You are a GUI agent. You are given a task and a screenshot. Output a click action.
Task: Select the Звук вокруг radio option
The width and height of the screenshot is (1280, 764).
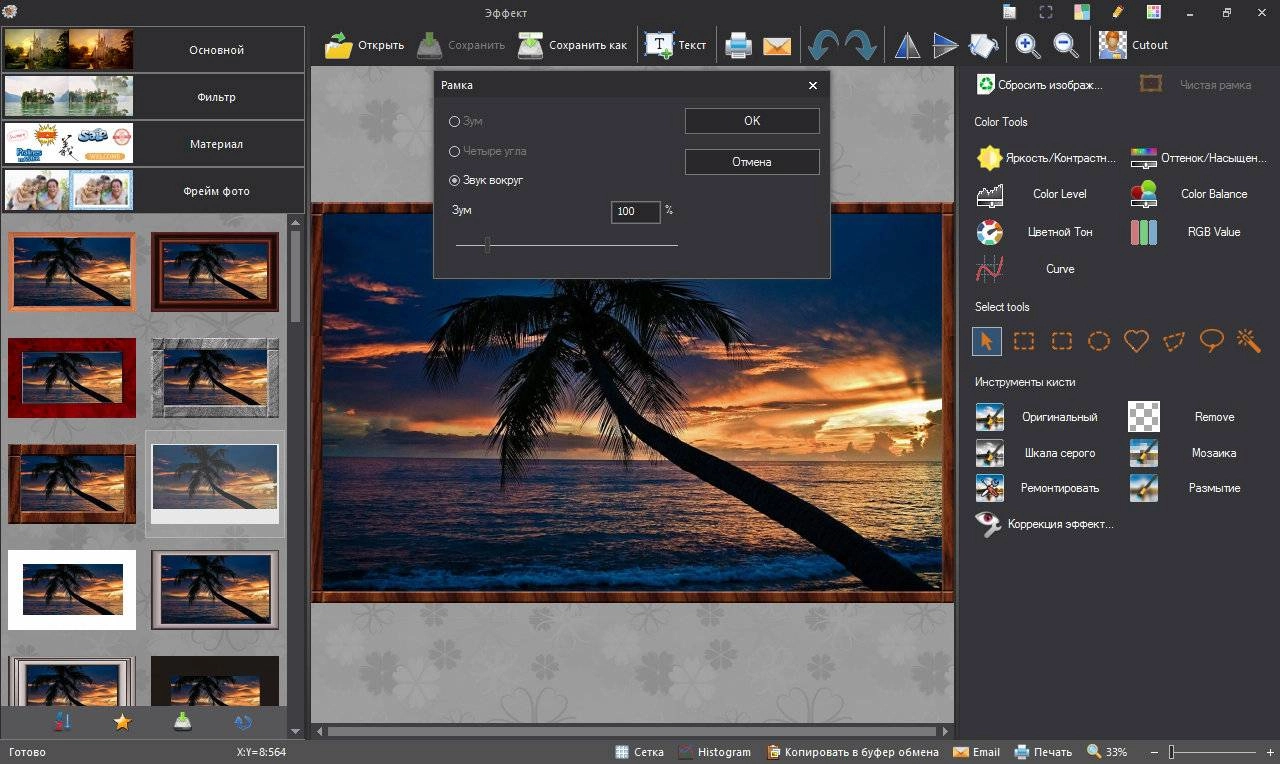click(x=486, y=180)
